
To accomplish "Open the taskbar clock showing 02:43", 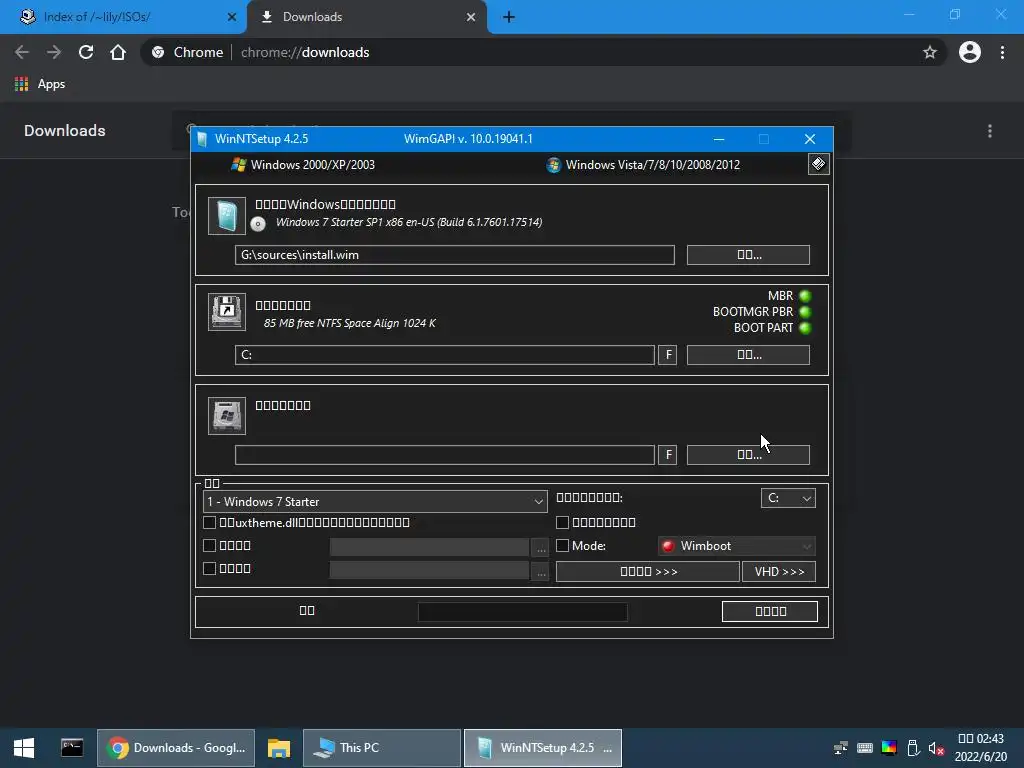I will [x=981, y=748].
